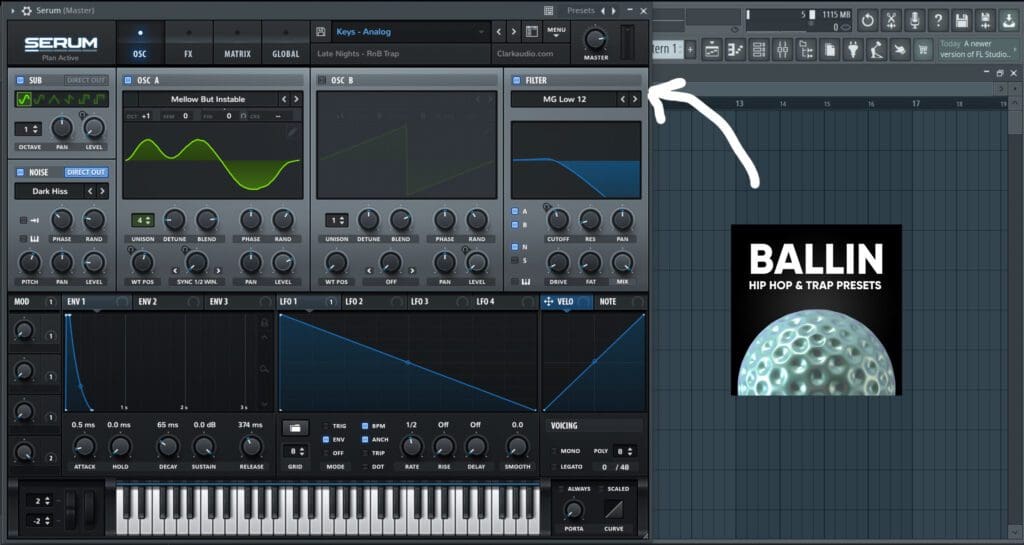
Task: Toggle the FILTER enable switch
Action: click(x=517, y=80)
